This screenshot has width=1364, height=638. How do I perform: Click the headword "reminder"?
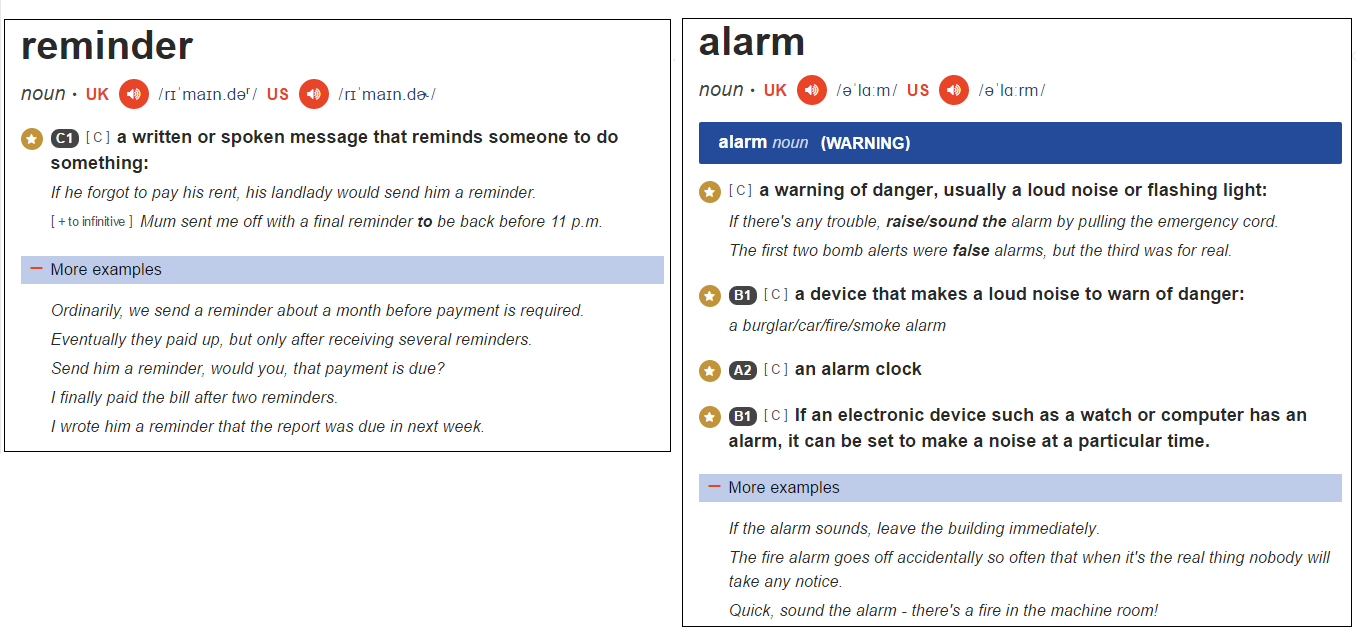click(x=106, y=45)
